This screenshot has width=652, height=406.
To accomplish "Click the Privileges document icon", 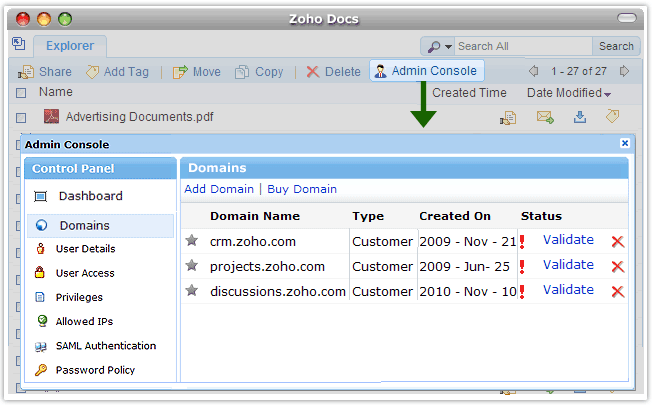I will [40, 297].
